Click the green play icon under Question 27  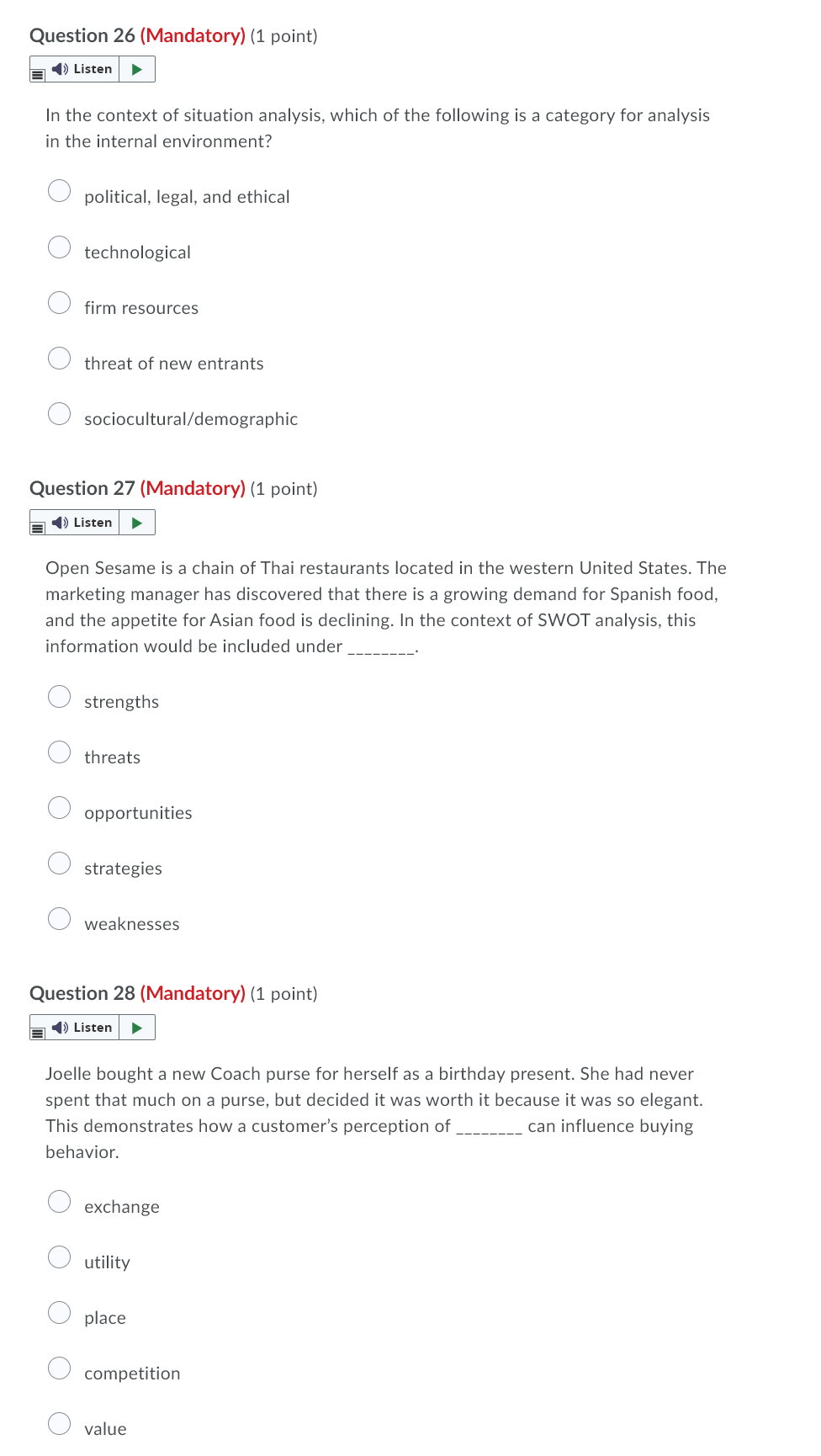137,523
